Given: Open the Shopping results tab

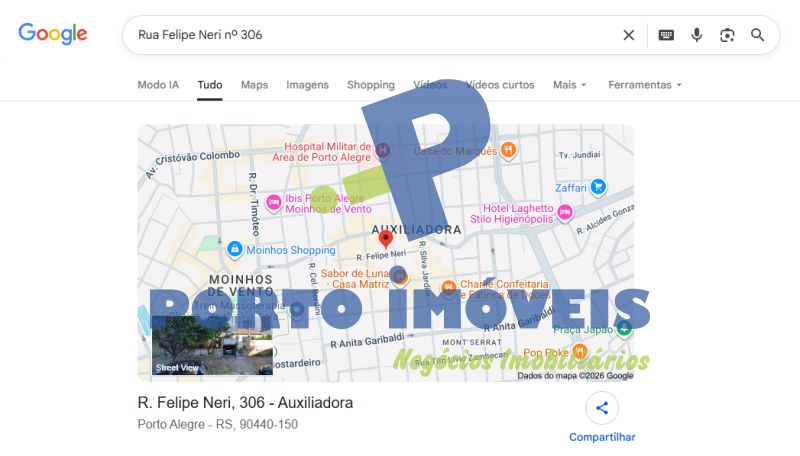Looking at the screenshot, I should pyautogui.click(x=370, y=85).
